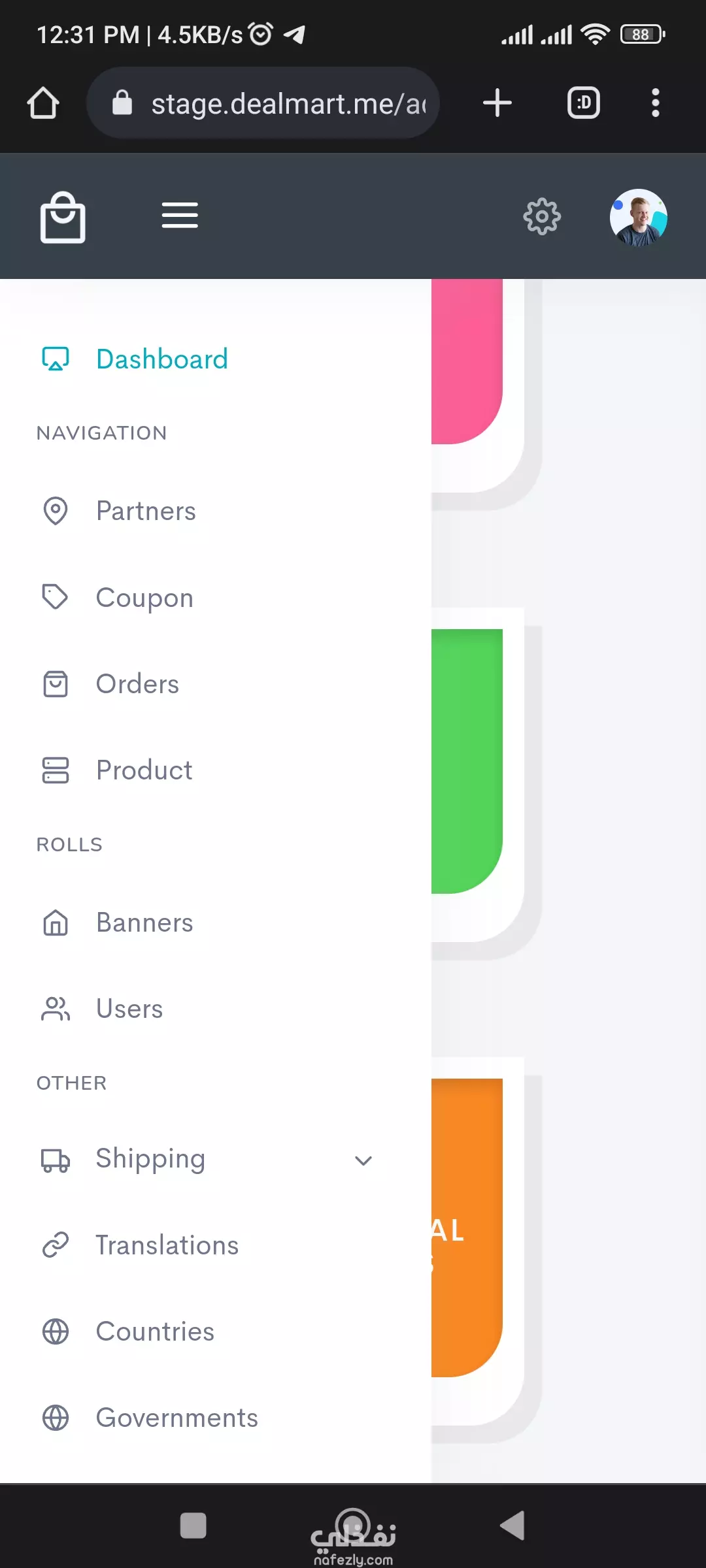Tap the browser home icon
The width and height of the screenshot is (706, 1568).
[43, 103]
